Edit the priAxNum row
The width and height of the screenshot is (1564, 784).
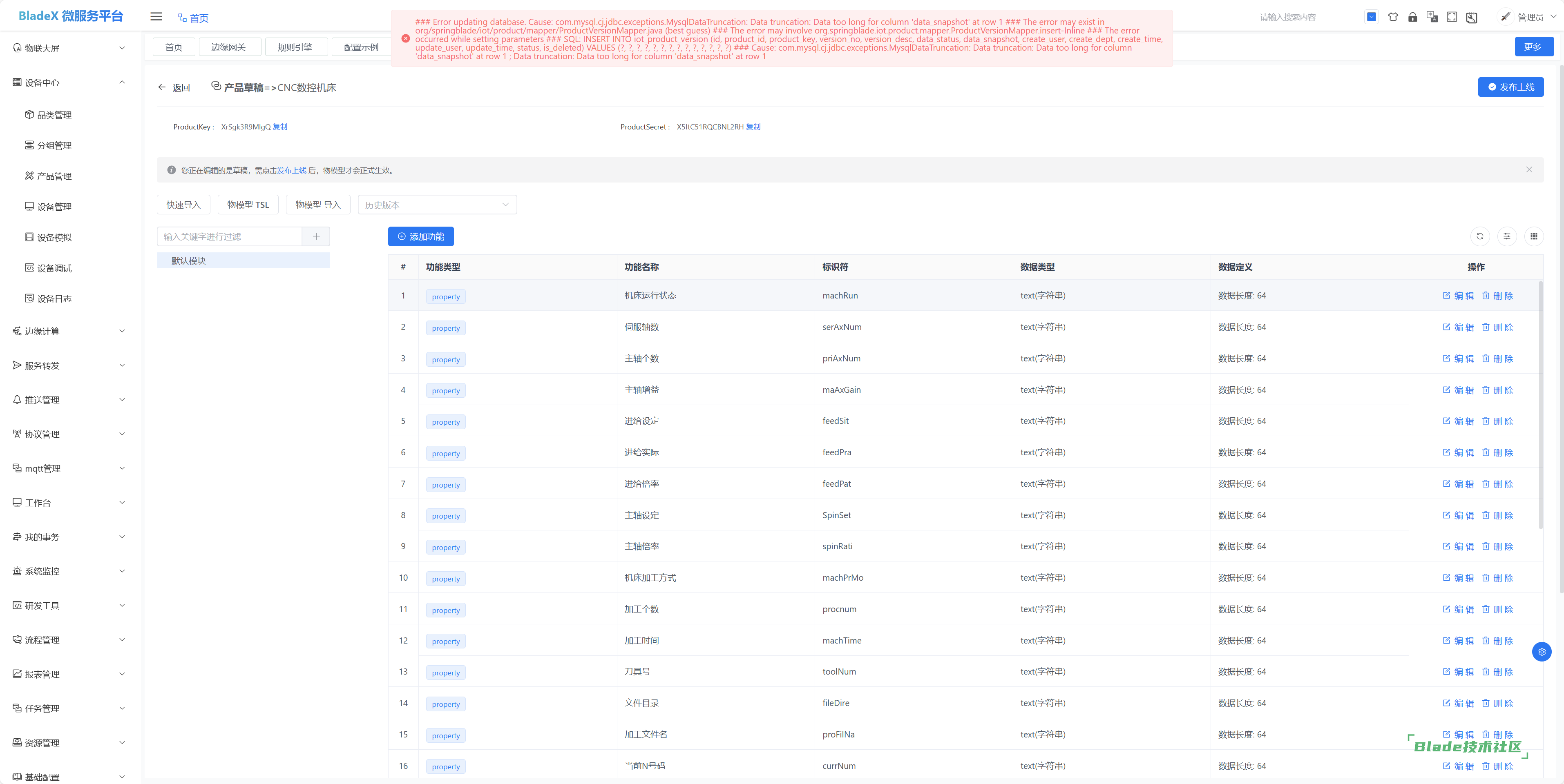pos(1458,359)
